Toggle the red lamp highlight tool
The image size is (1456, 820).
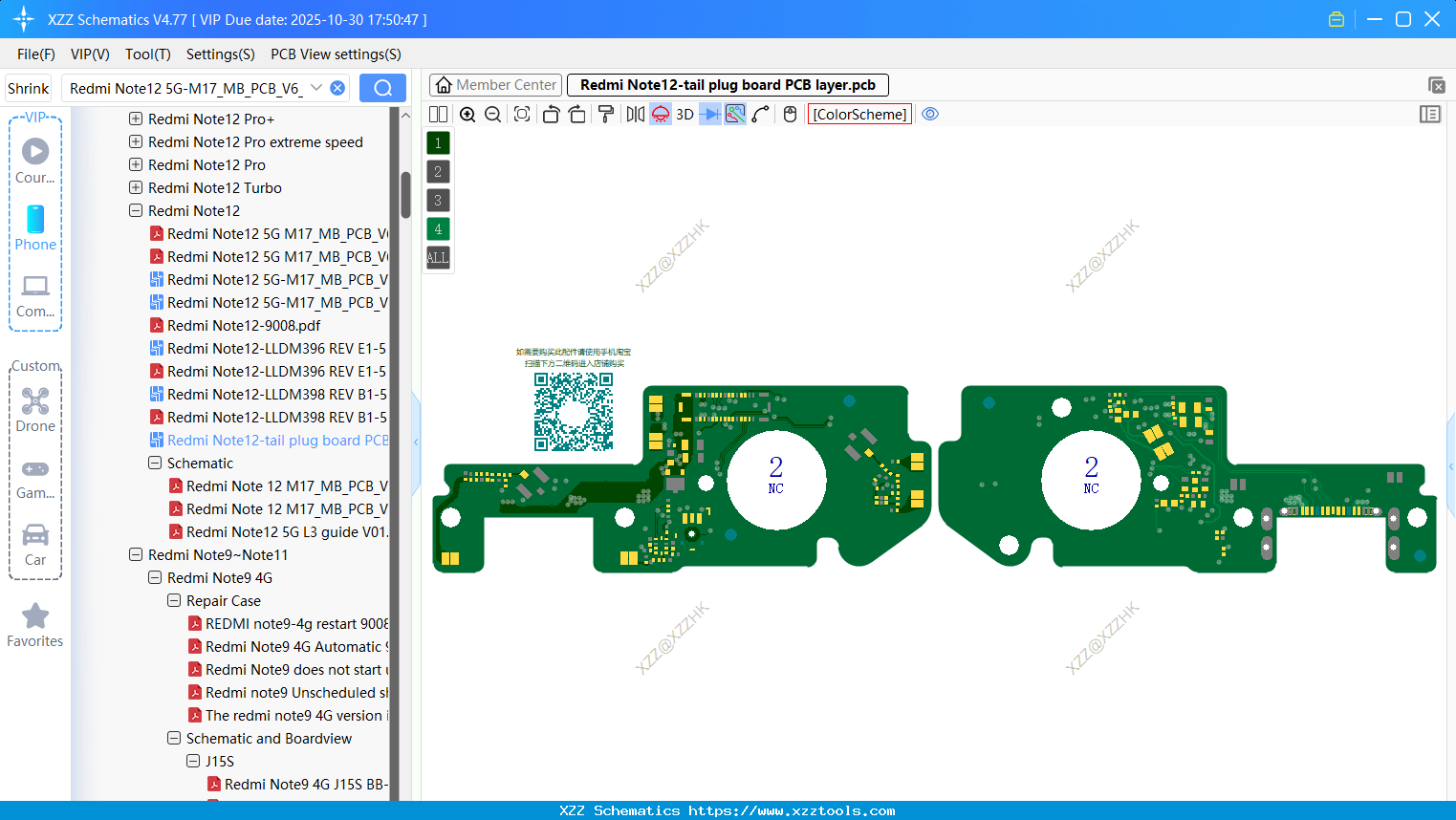(660, 114)
